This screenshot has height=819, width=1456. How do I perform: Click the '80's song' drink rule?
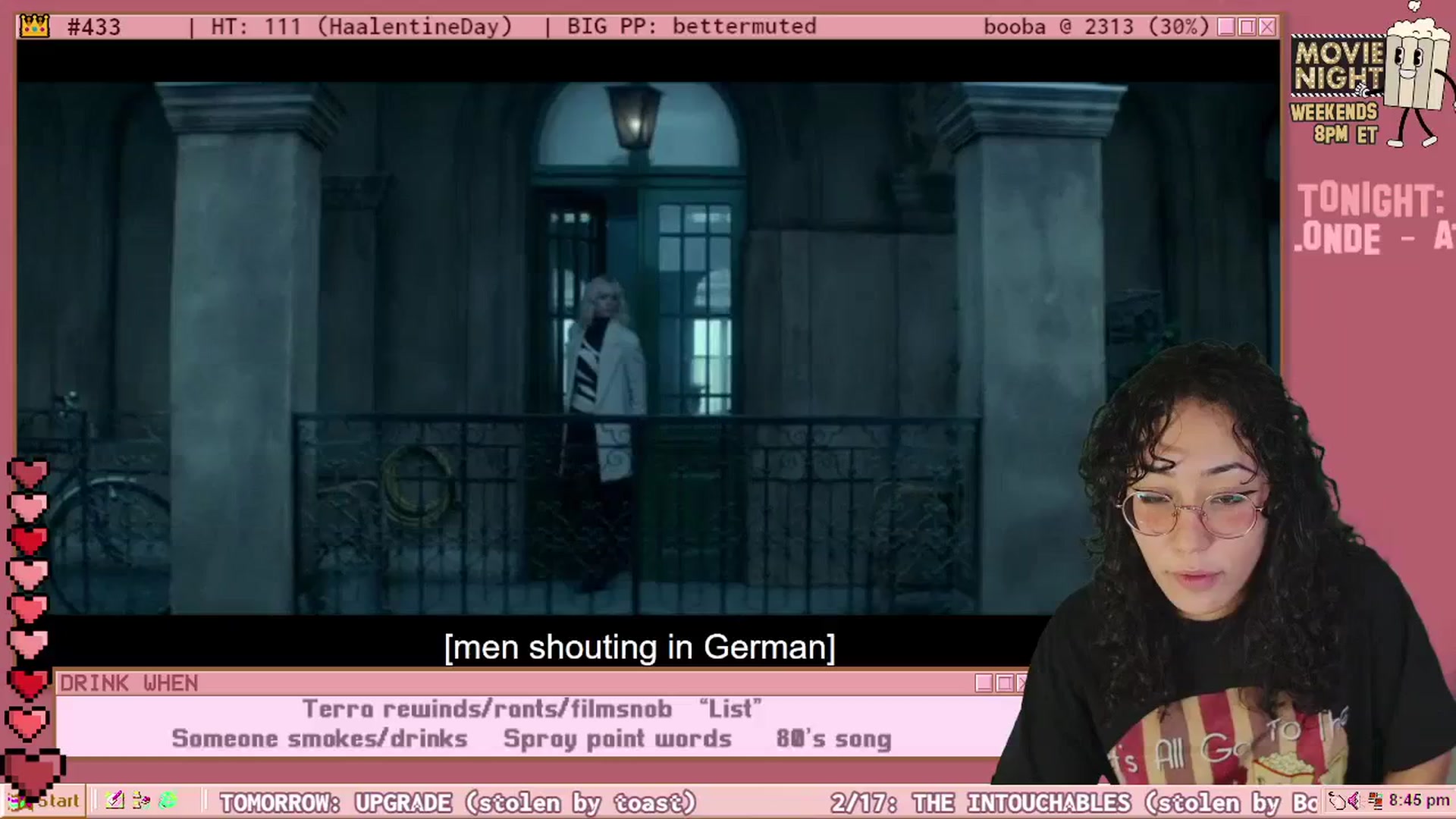833,739
